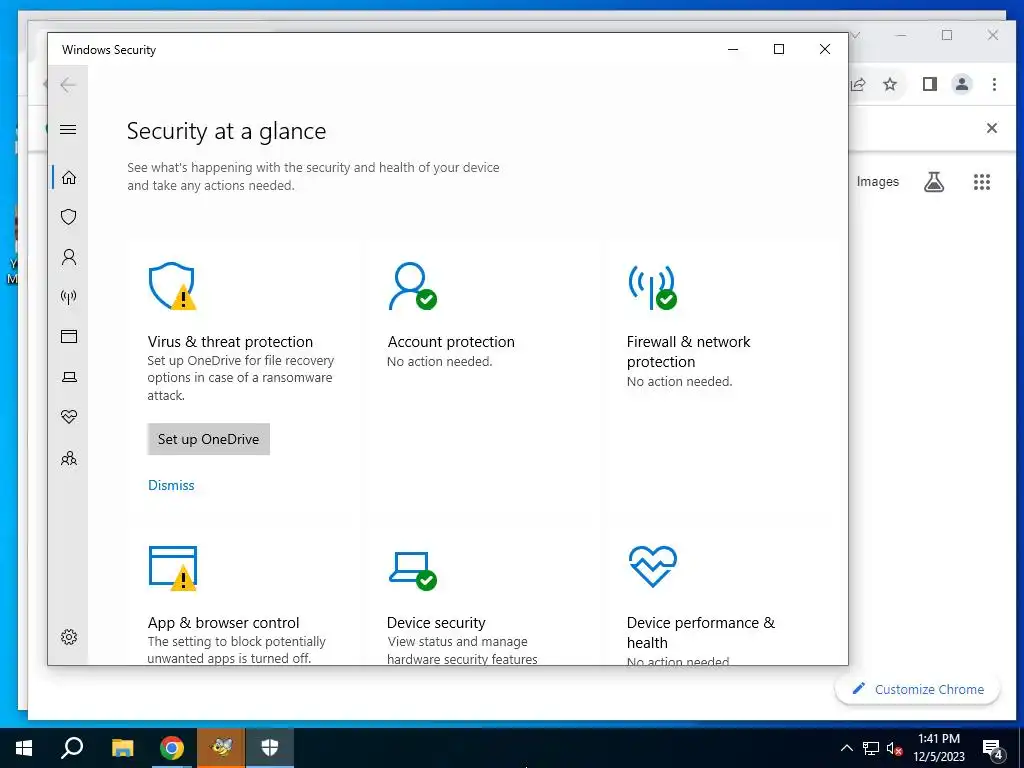Open App & browser control sidebar icon
This screenshot has width=1024, height=768.
click(x=69, y=336)
